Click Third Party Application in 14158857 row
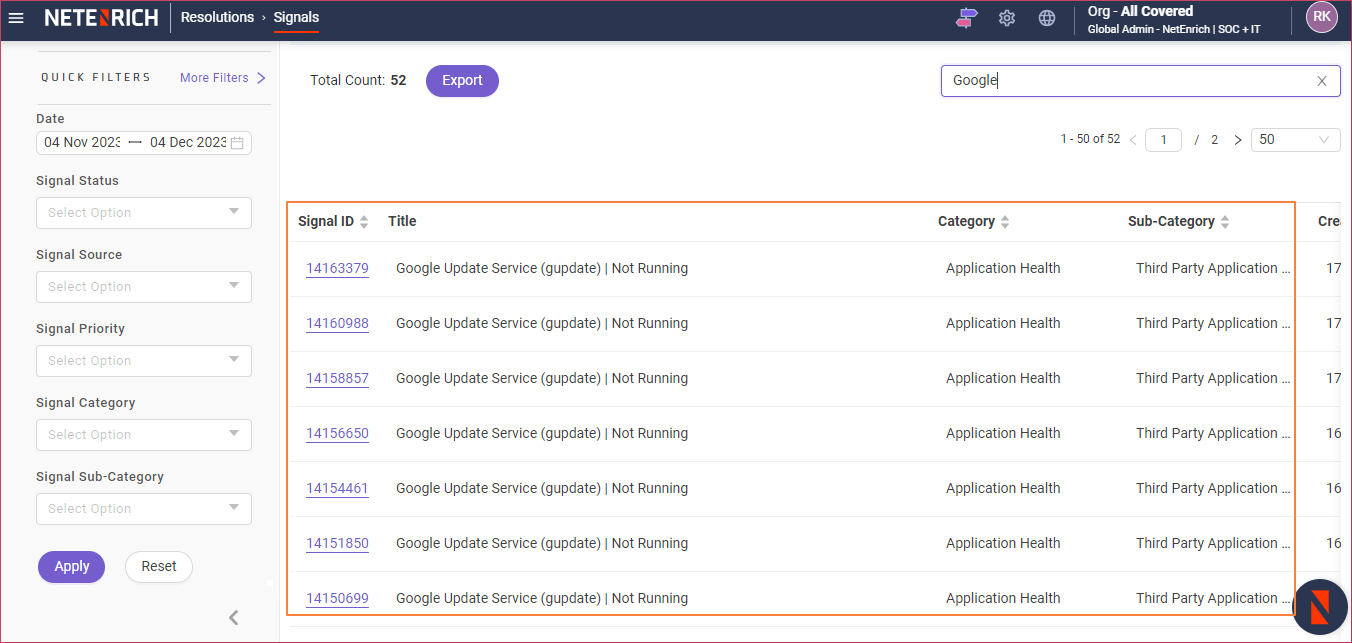The height and width of the screenshot is (643, 1352). click(x=1213, y=379)
